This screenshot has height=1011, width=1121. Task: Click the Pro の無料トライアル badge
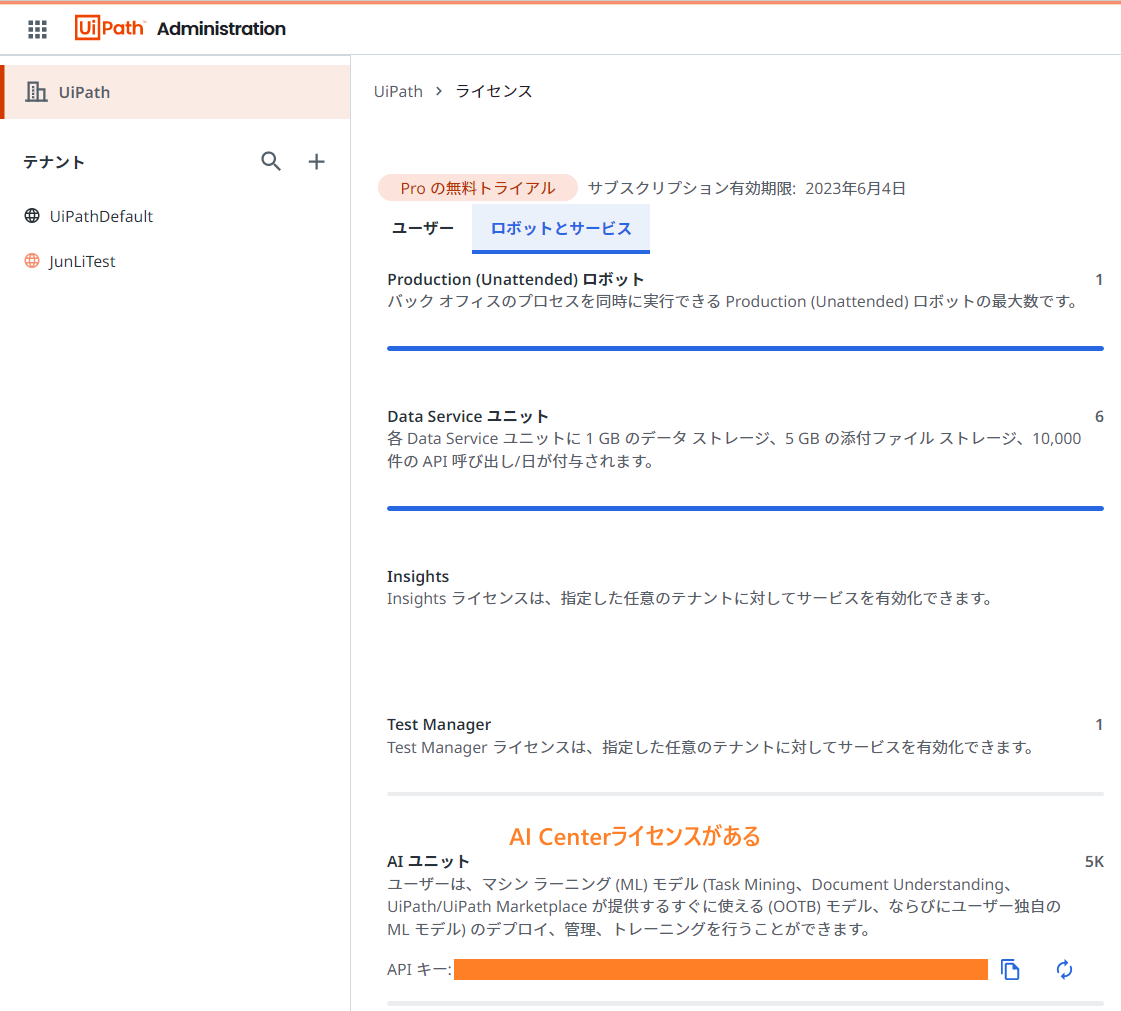(x=477, y=187)
